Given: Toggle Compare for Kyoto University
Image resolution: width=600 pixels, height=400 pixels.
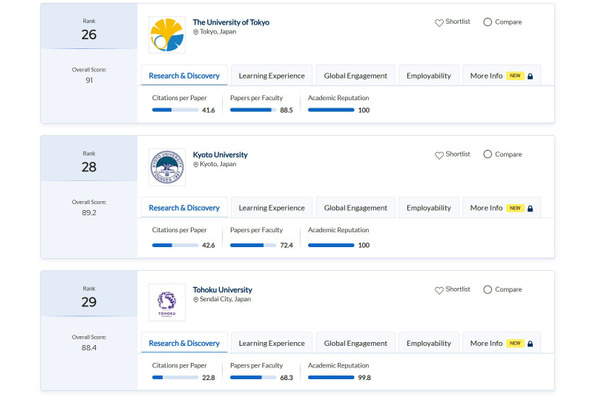Looking at the screenshot, I should click(x=488, y=155).
